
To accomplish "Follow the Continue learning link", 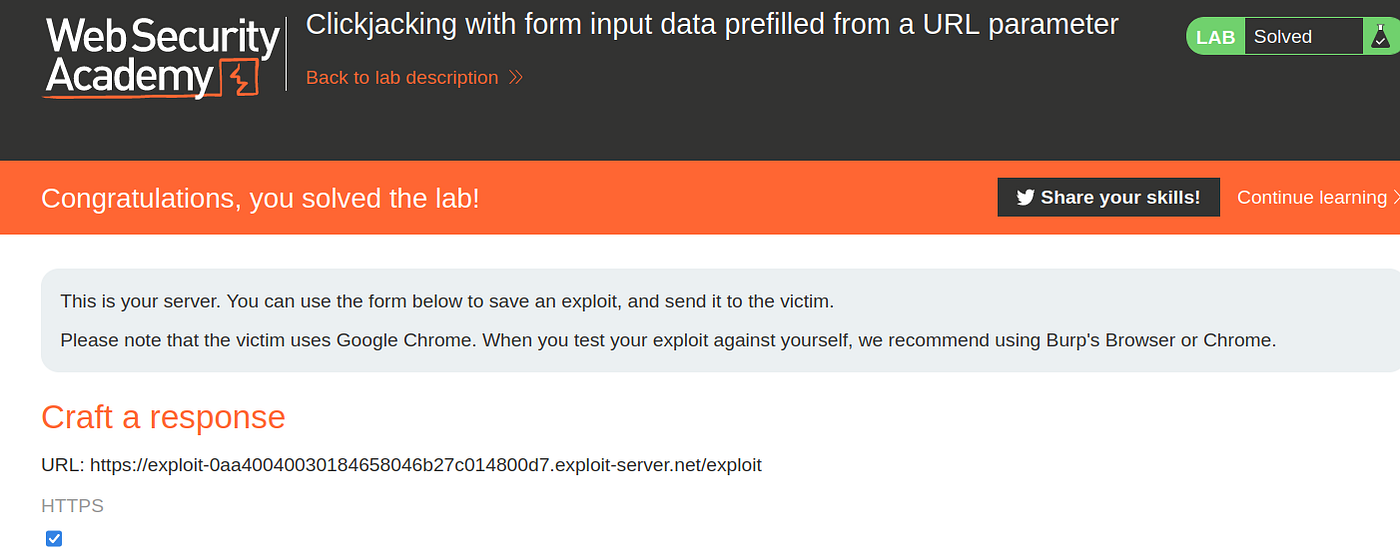I will pyautogui.click(x=1311, y=197).
